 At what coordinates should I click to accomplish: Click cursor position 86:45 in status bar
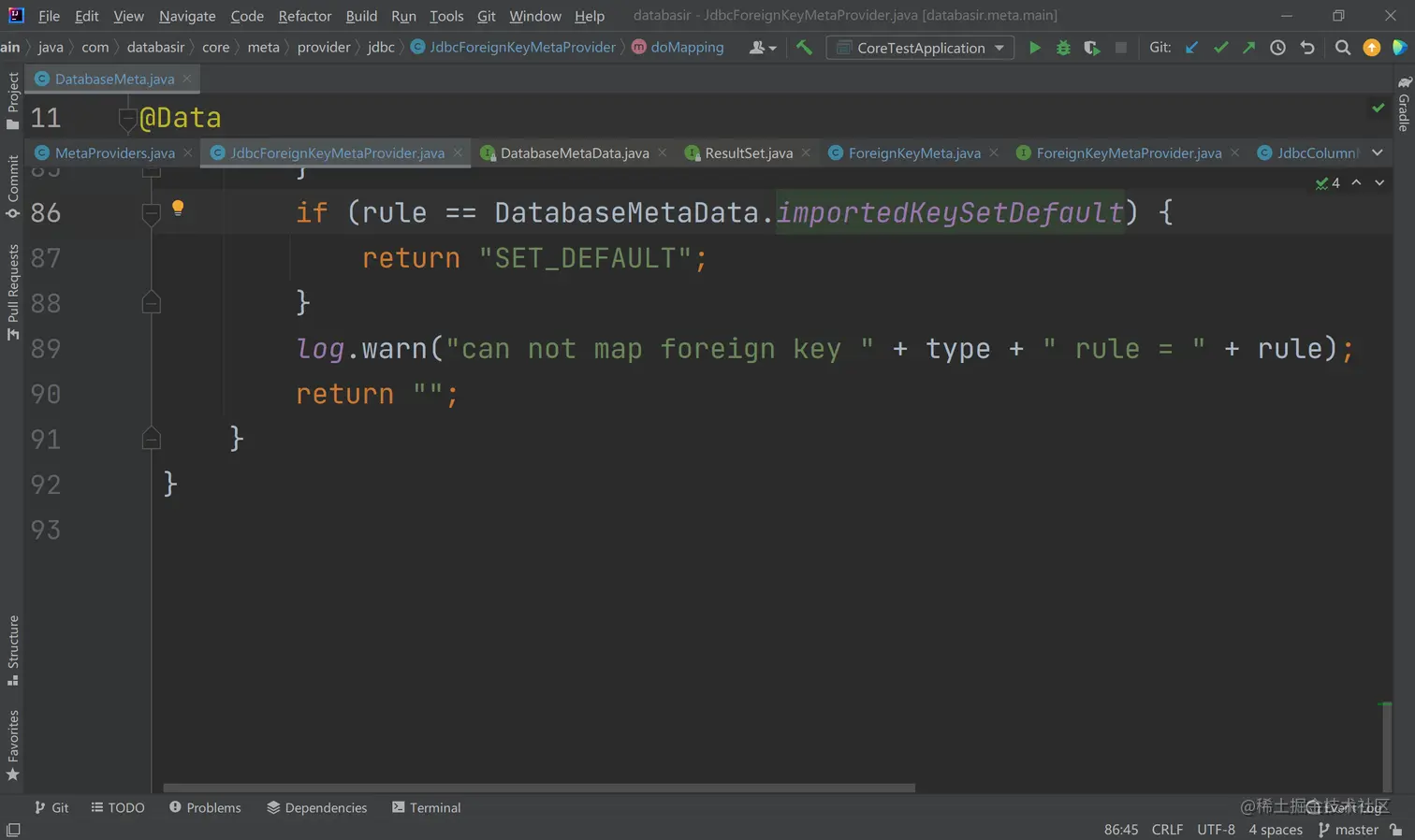(1121, 830)
